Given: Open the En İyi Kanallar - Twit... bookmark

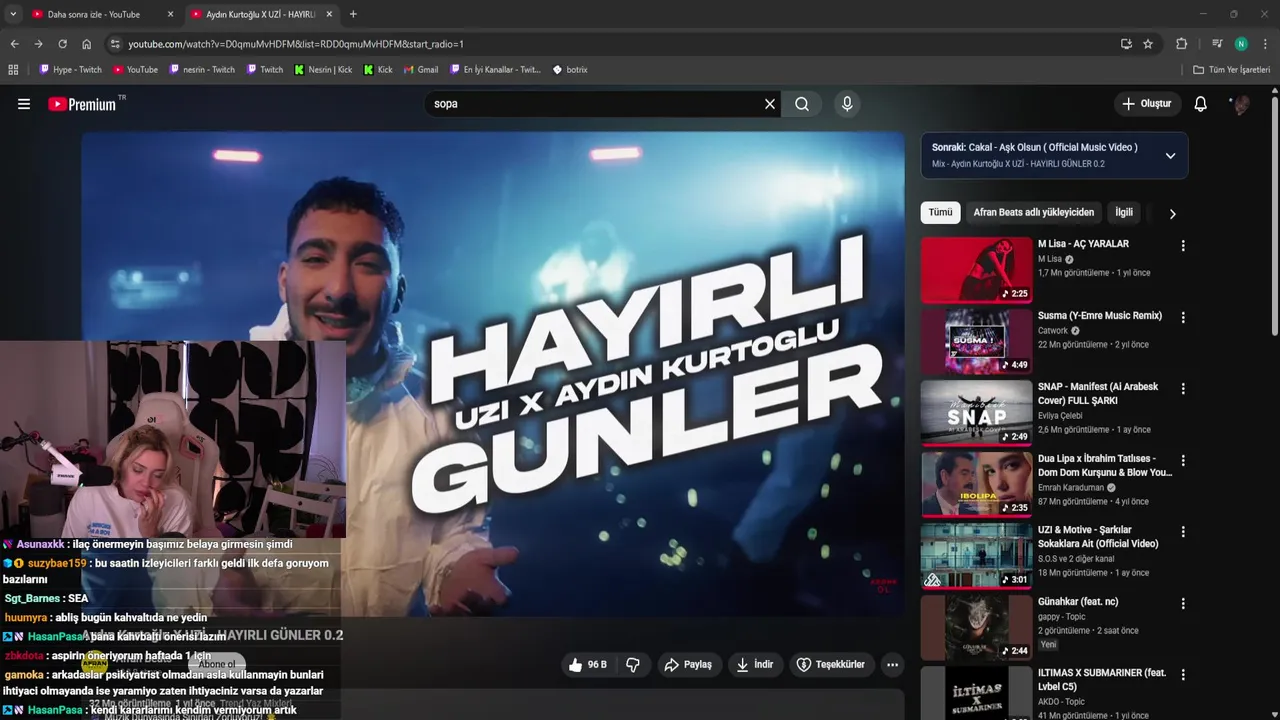Looking at the screenshot, I should coord(495,70).
